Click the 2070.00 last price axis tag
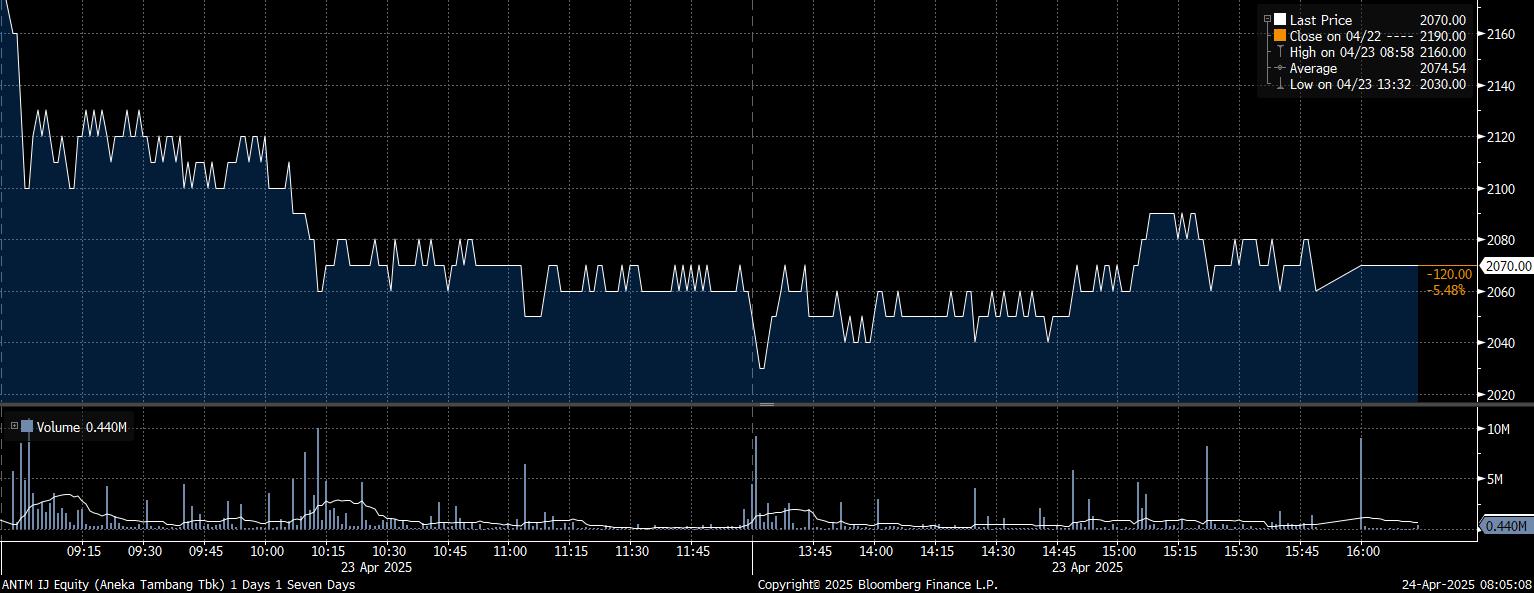 1508,266
